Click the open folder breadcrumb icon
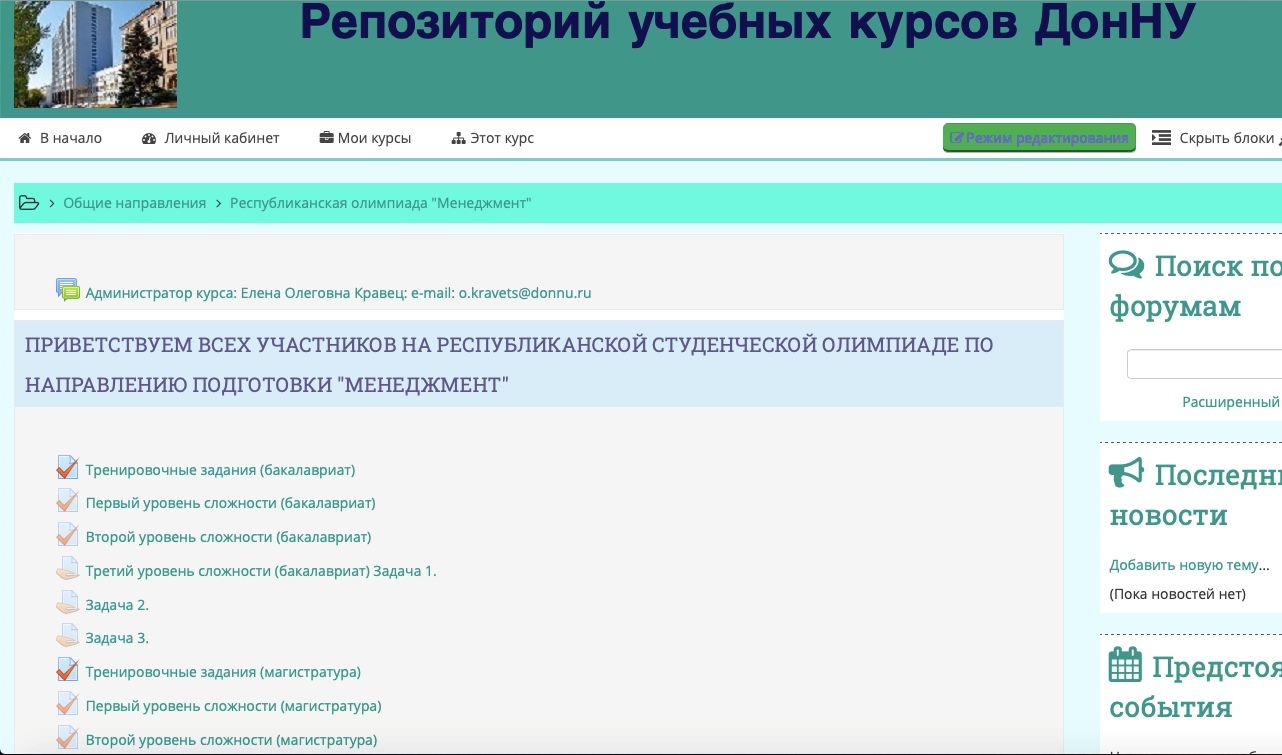The height and width of the screenshot is (755, 1282). [29, 203]
